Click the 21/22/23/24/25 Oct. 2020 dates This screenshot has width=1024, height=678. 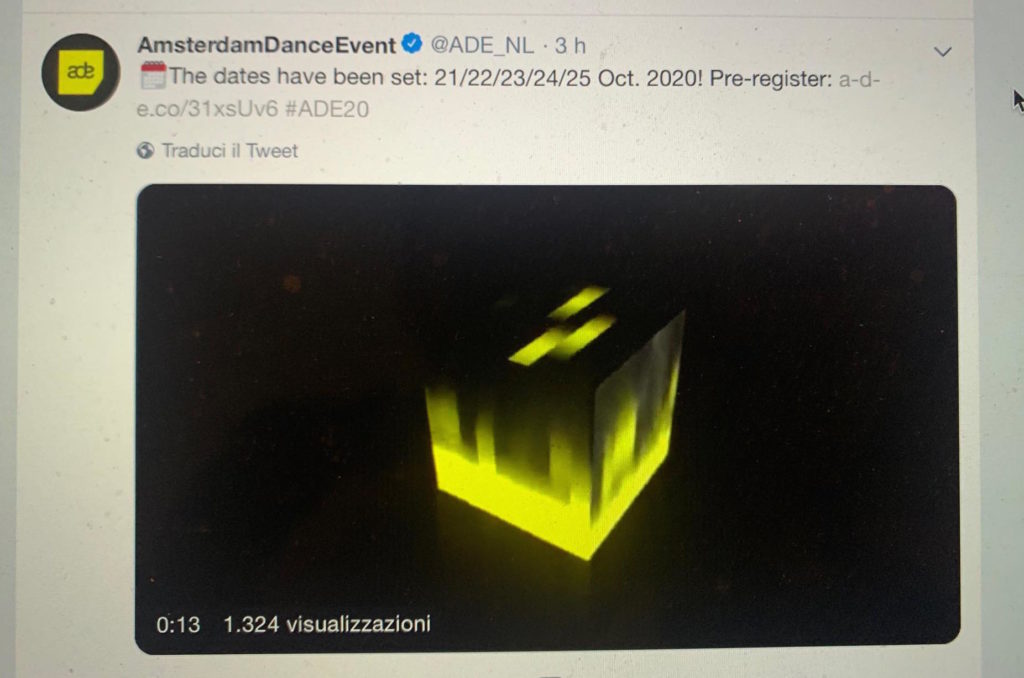pyautogui.click(x=568, y=78)
